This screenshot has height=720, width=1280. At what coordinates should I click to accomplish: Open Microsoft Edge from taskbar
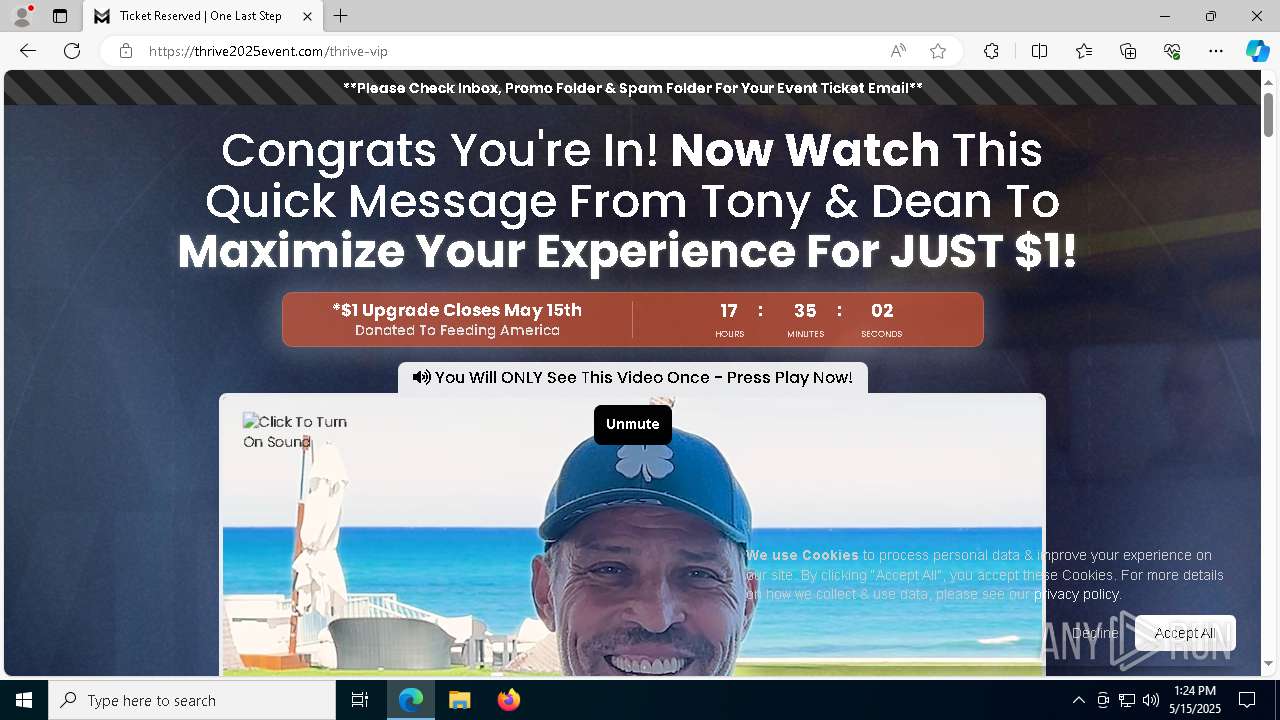click(x=411, y=700)
